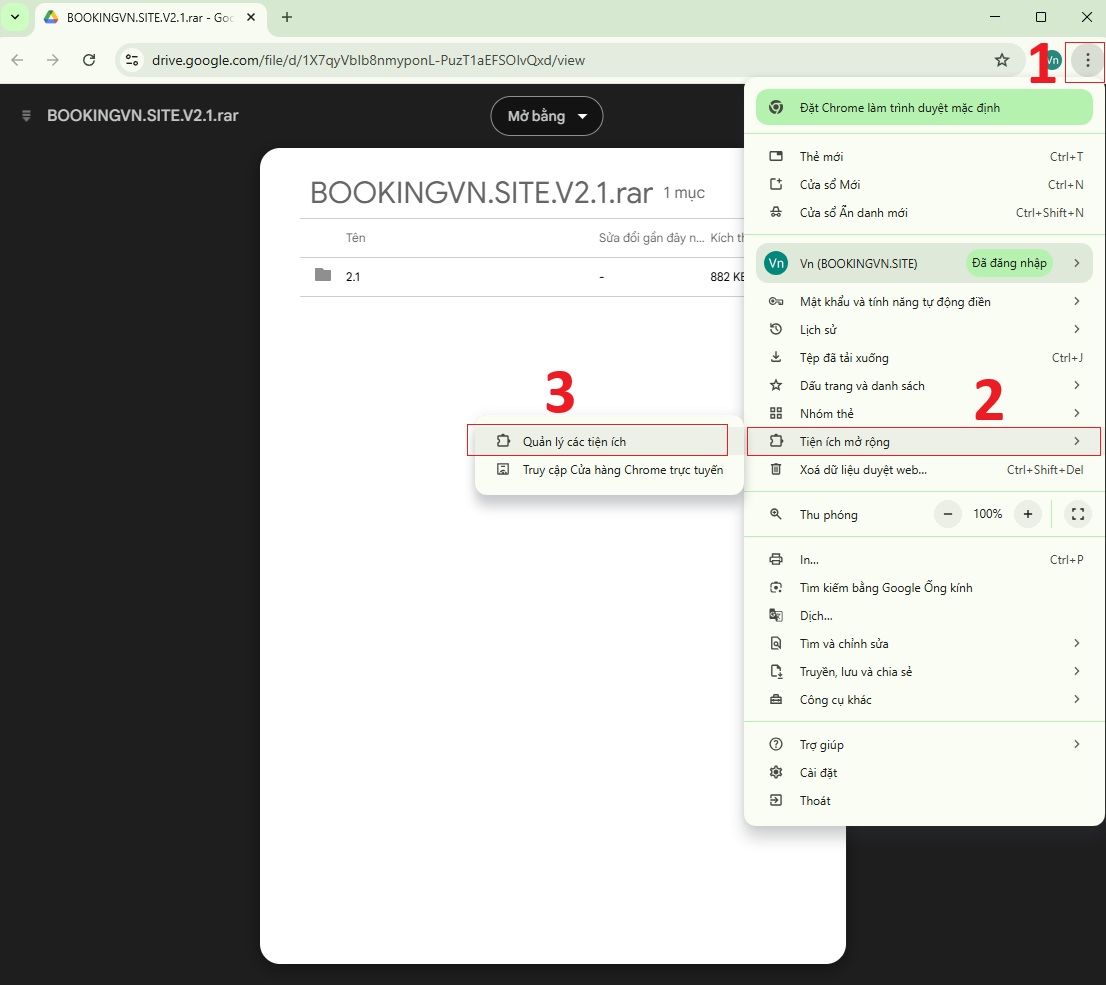
Task: Choose In... to print the page
Action: coord(925,560)
